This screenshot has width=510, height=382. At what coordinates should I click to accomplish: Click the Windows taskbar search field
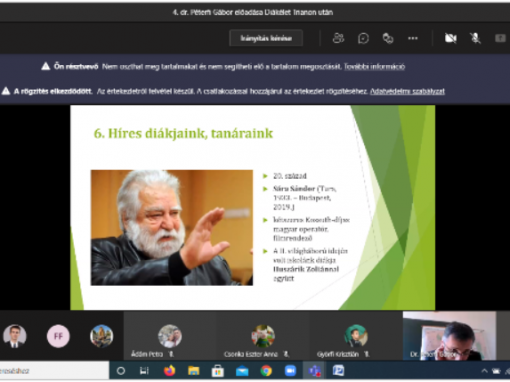[54, 371]
